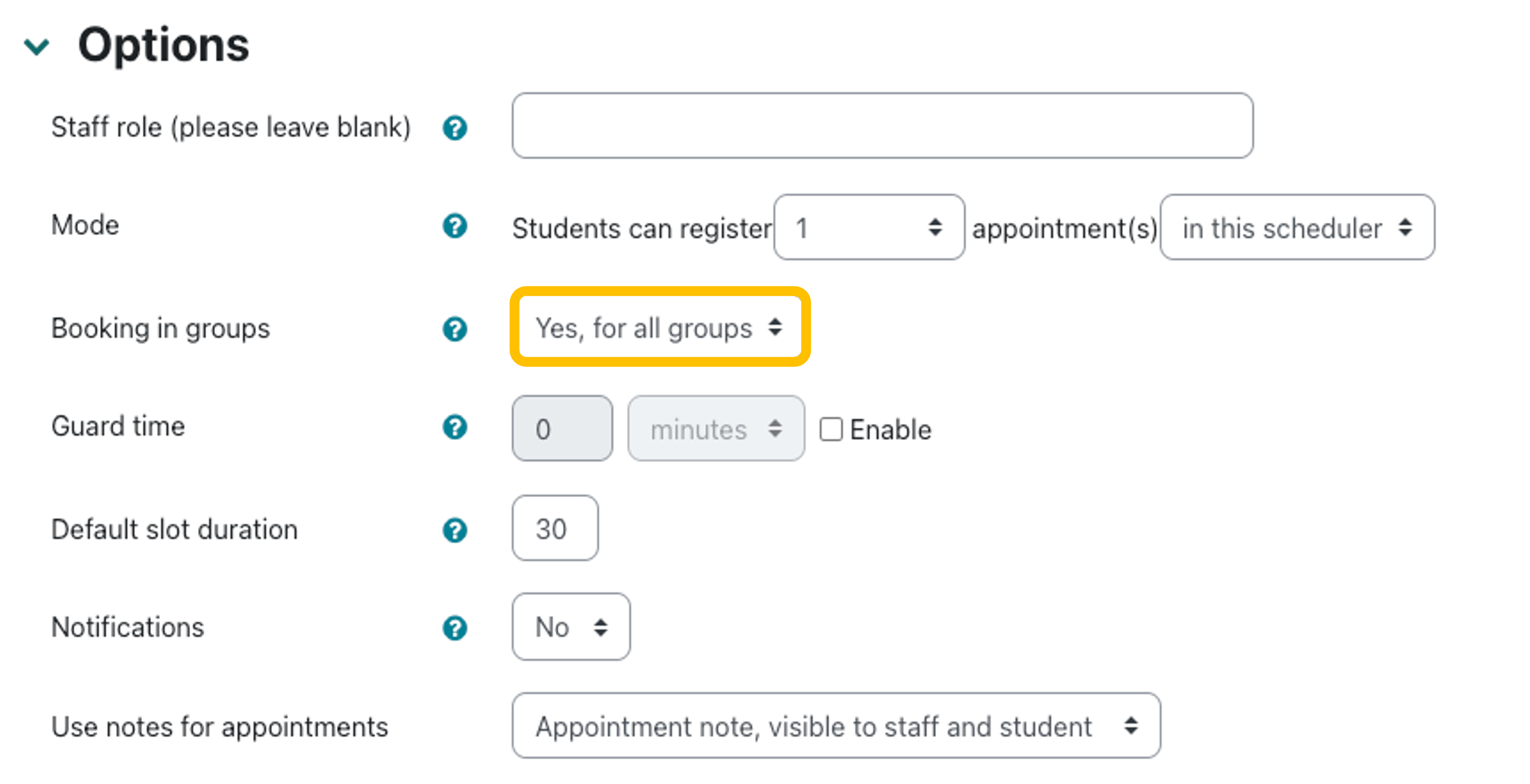Open the 'in this scheduler' dropdown
The height and width of the screenshot is (784, 1530).
(x=1296, y=227)
